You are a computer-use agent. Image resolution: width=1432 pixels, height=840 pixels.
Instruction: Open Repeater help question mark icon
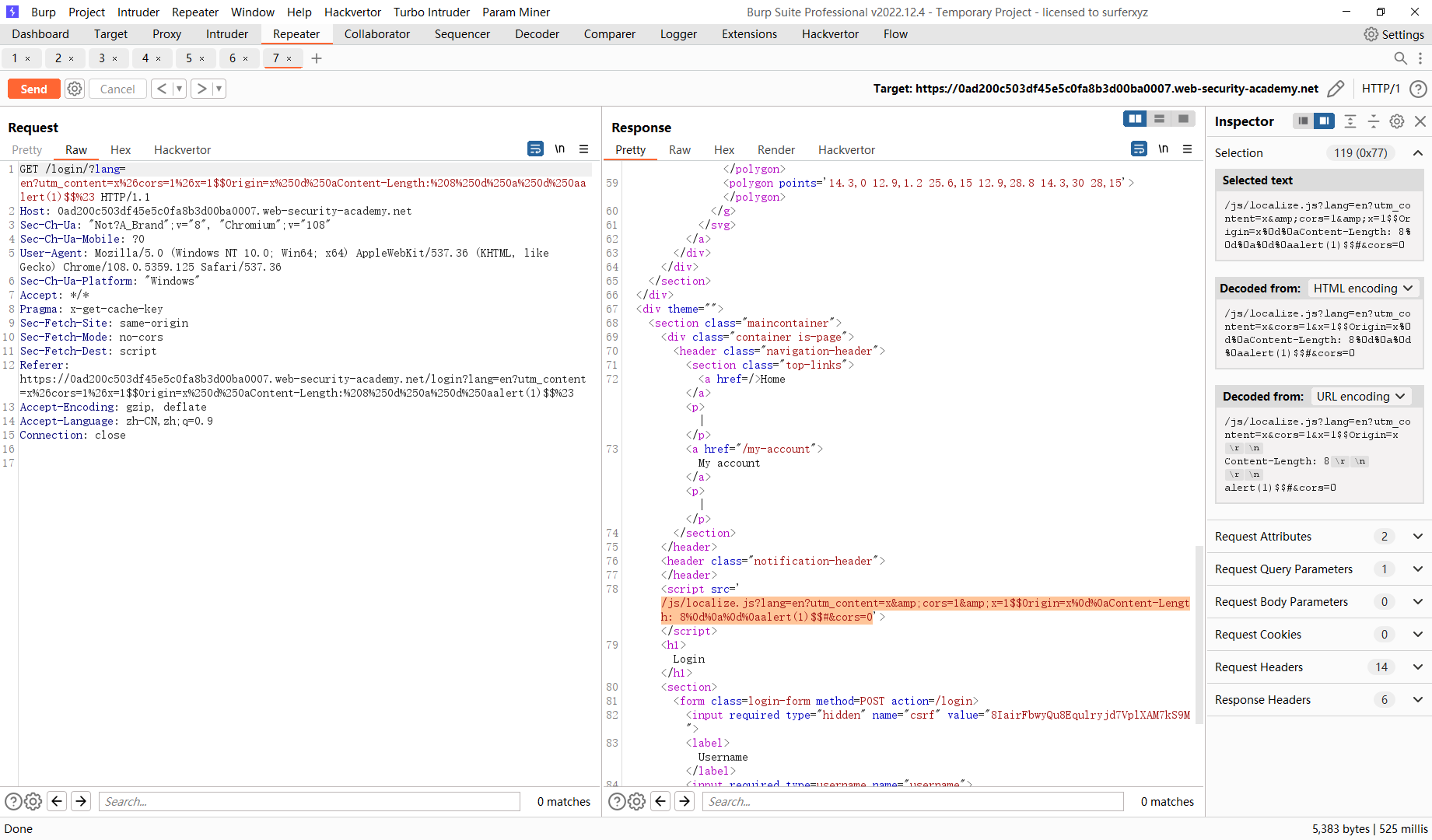pyautogui.click(x=1418, y=89)
